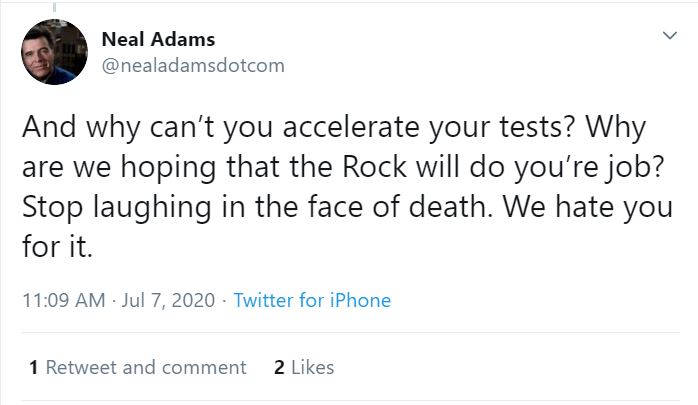The image size is (698, 405).
Task: Click the word 'comment' in retweet stats
Action: [208, 367]
